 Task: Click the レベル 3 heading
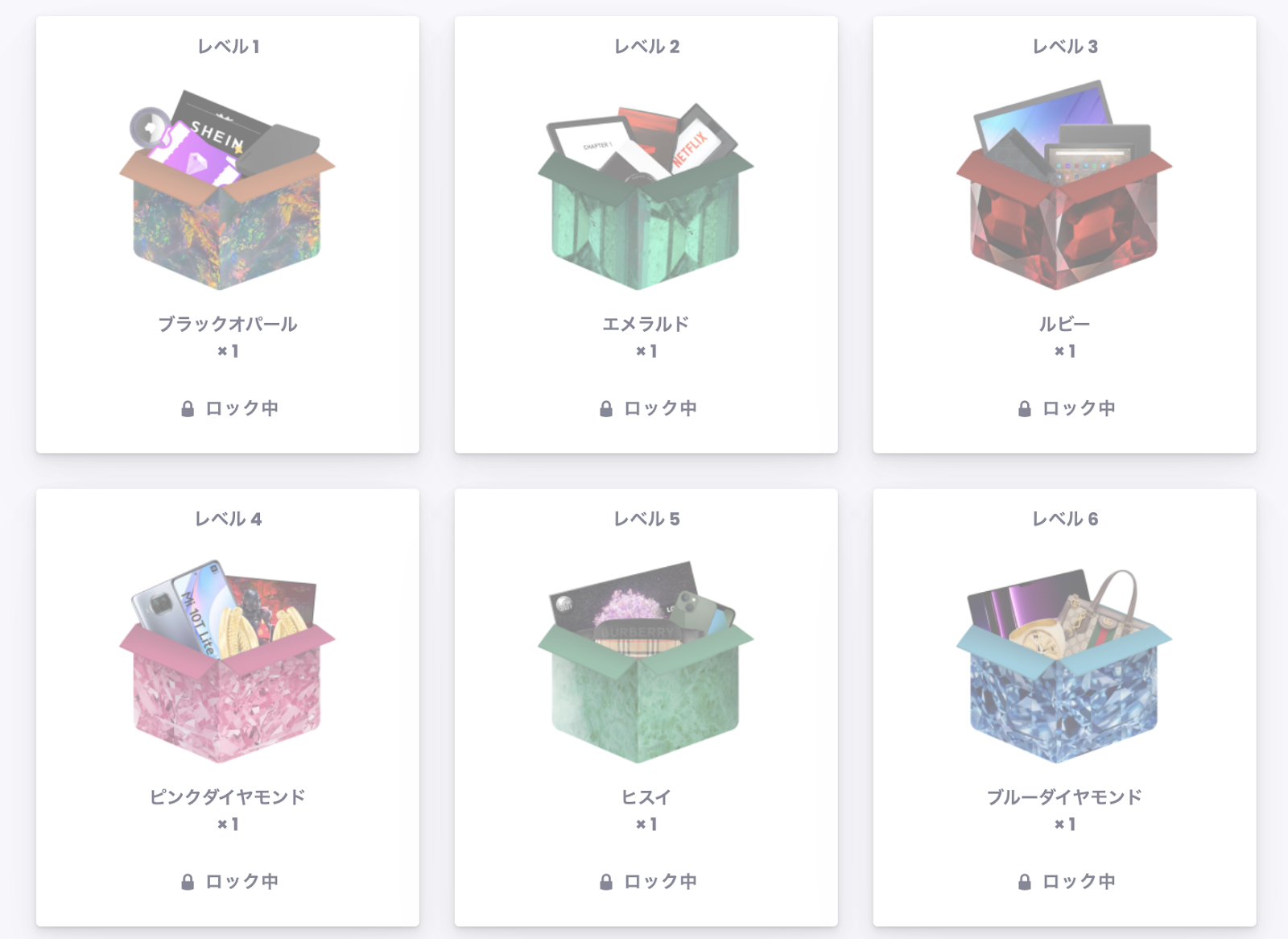pos(1064,47)
